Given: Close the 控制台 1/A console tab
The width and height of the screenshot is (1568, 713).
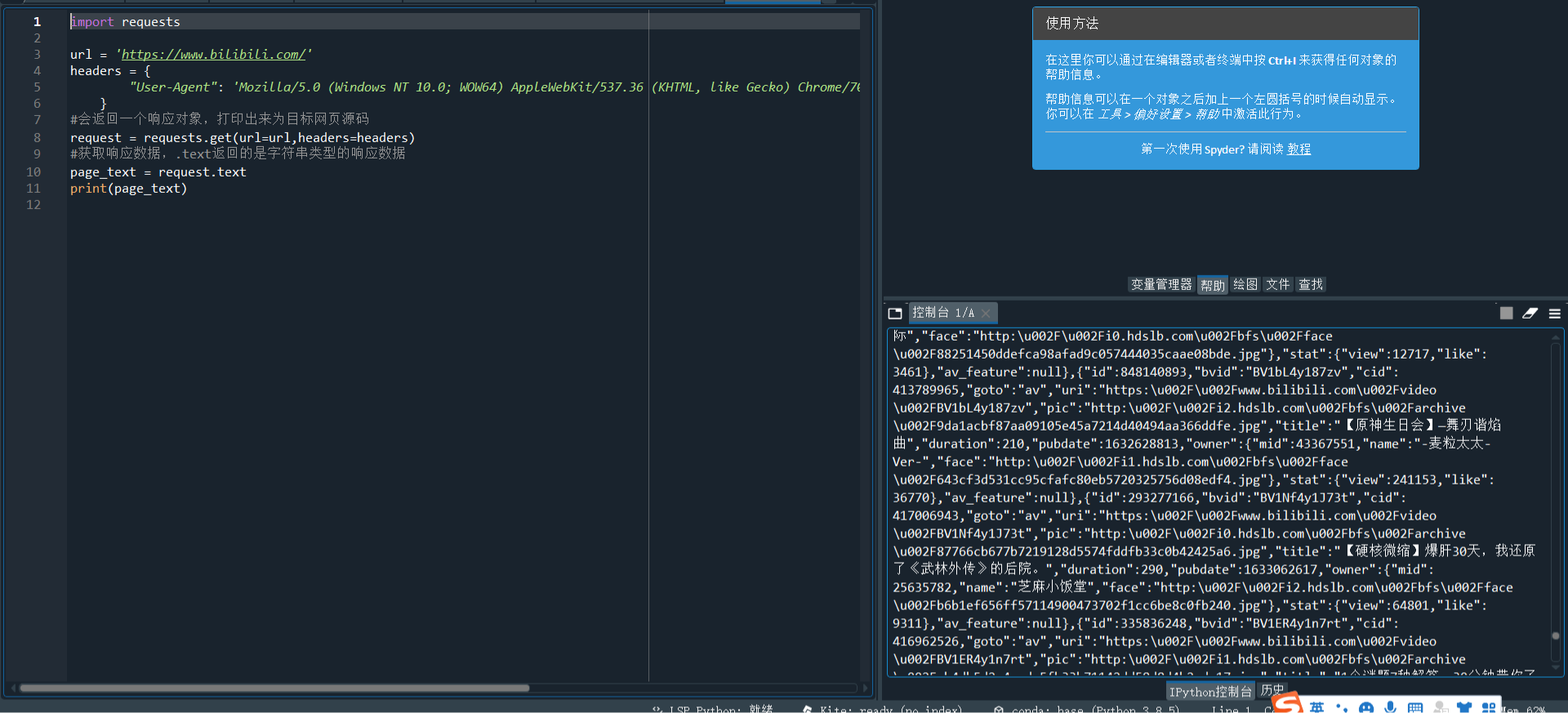Looking at the screenshot, I should [x=987, y=314].
